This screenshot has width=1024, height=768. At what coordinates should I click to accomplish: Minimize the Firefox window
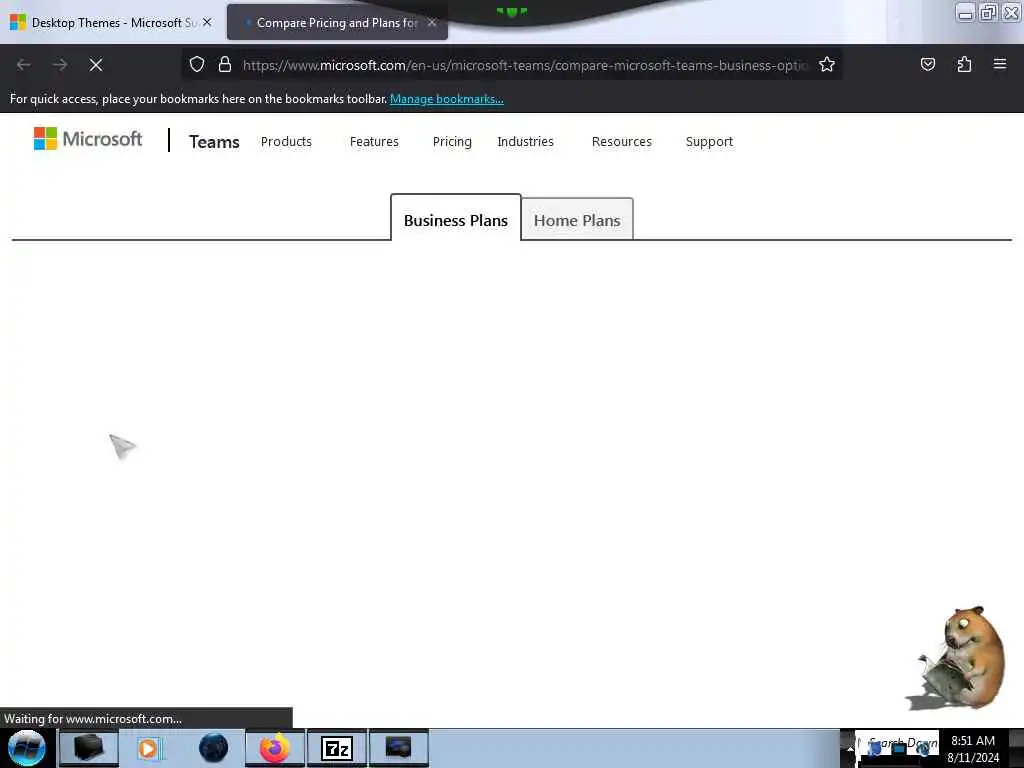click(965, 12)
